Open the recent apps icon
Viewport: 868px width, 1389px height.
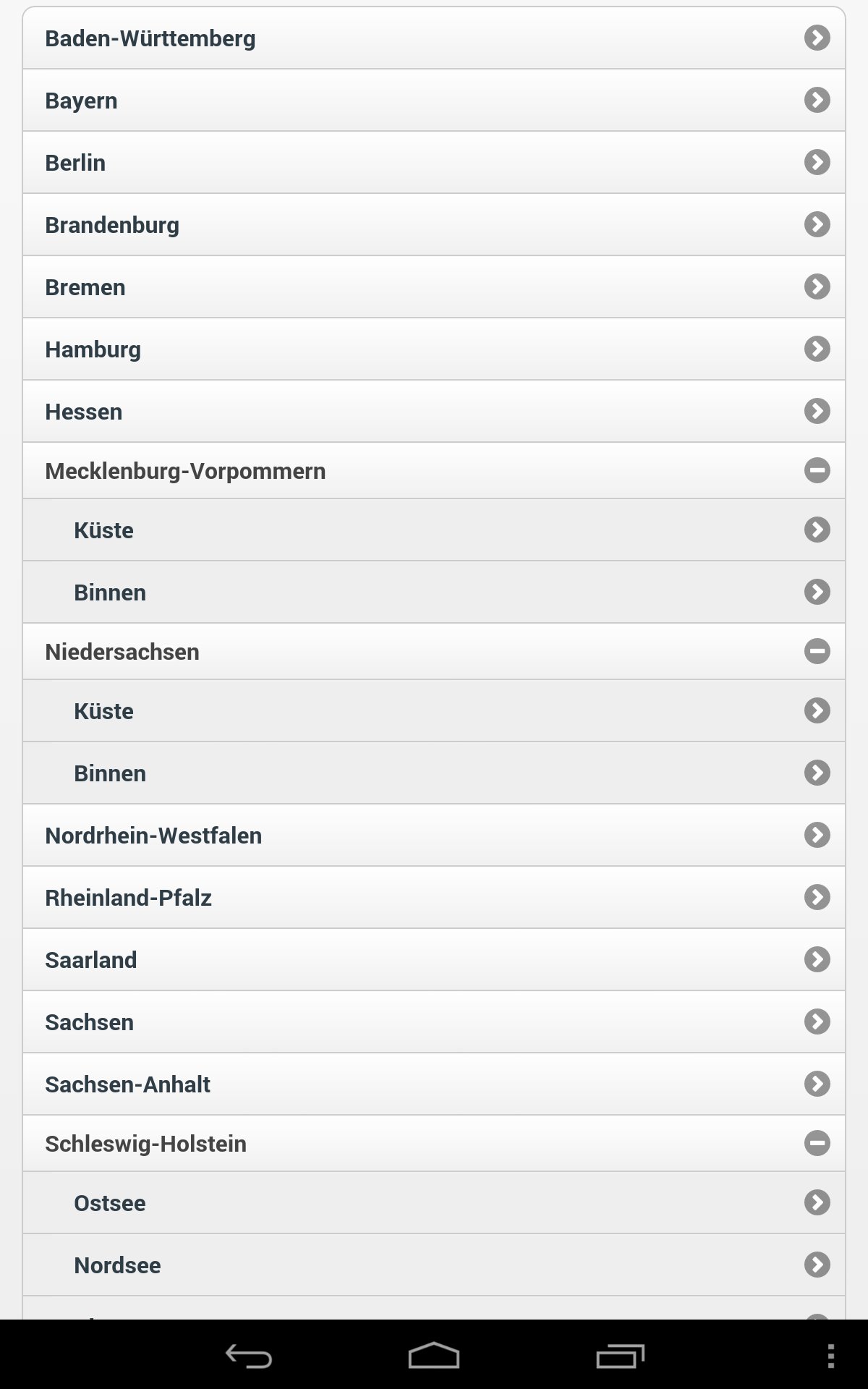[x=620, y=1356]
